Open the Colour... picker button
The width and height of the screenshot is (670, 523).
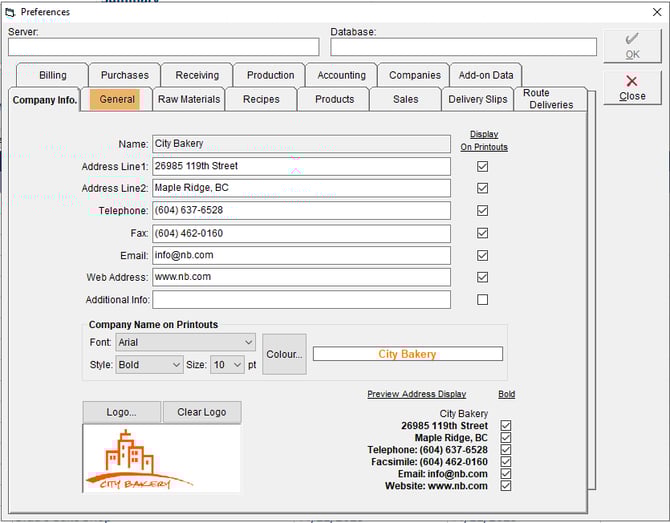click(284, 355)
